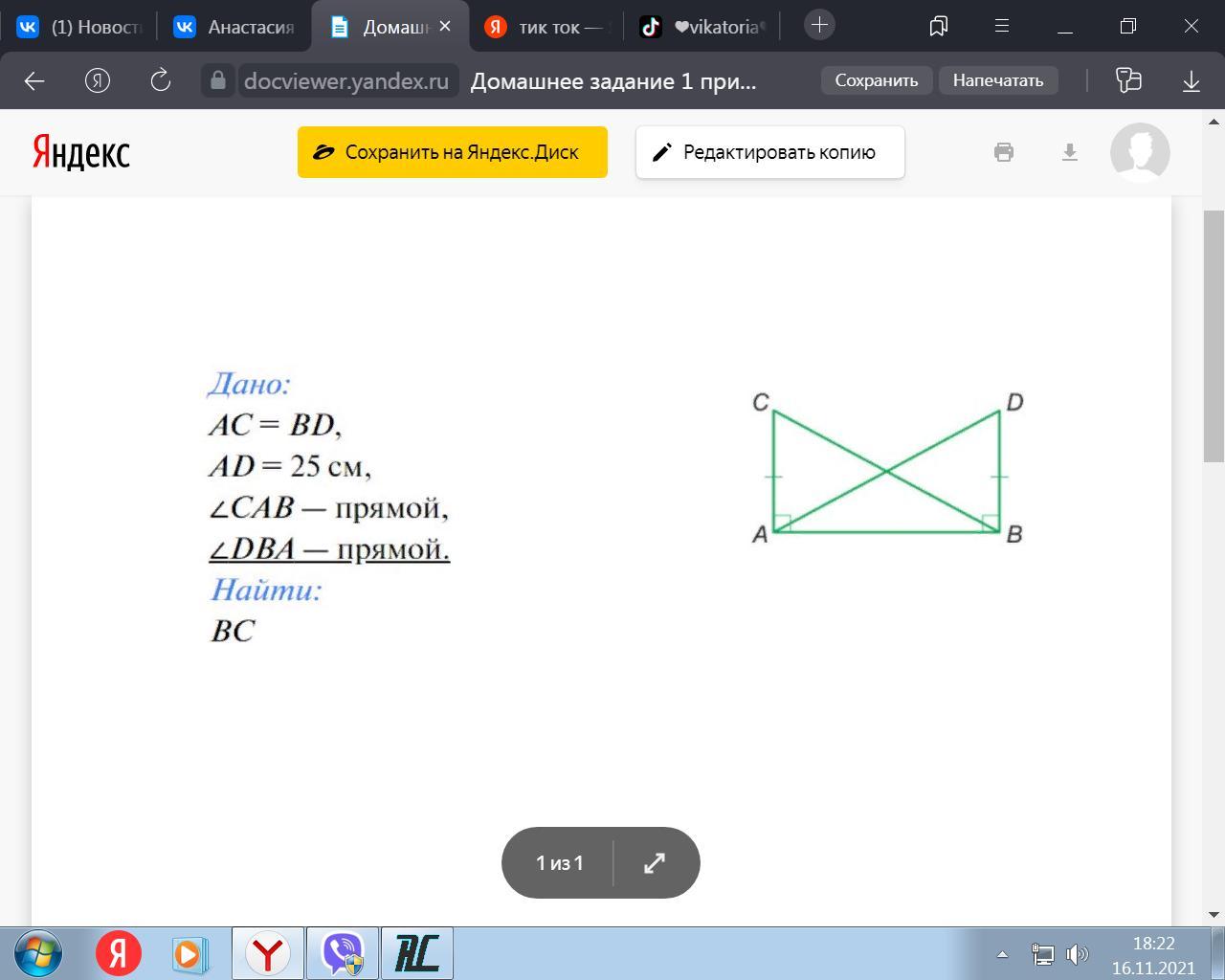Show hidden system tray icons
The width and height of the screenshot is (1225, 980).
(1002, 954)
